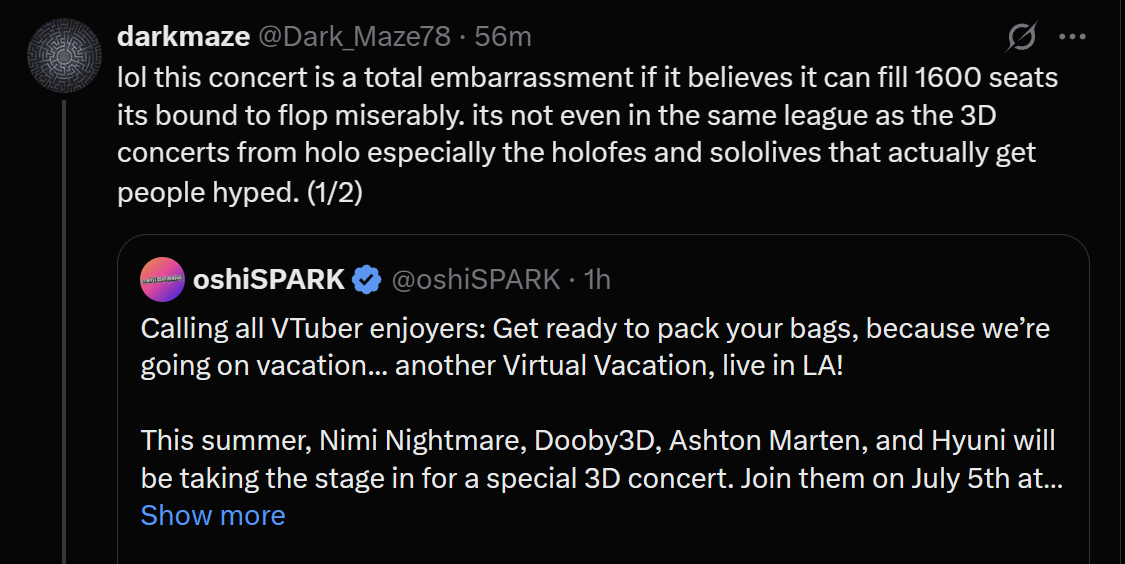This screenshot has width=1125, height=564.
Task: Click the Grok explain-post icon
Action: click(1021, 38)
